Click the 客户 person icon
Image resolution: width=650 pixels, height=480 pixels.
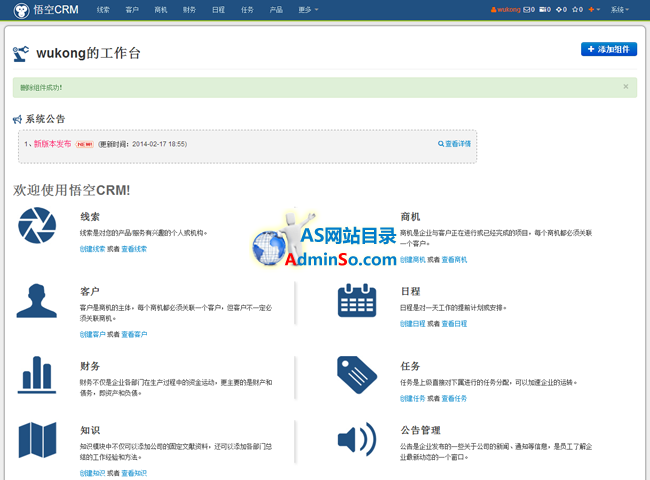click(36, 301)
